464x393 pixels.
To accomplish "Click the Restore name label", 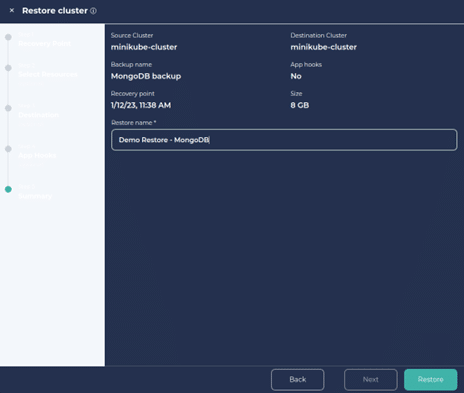I will coord(133,123).
